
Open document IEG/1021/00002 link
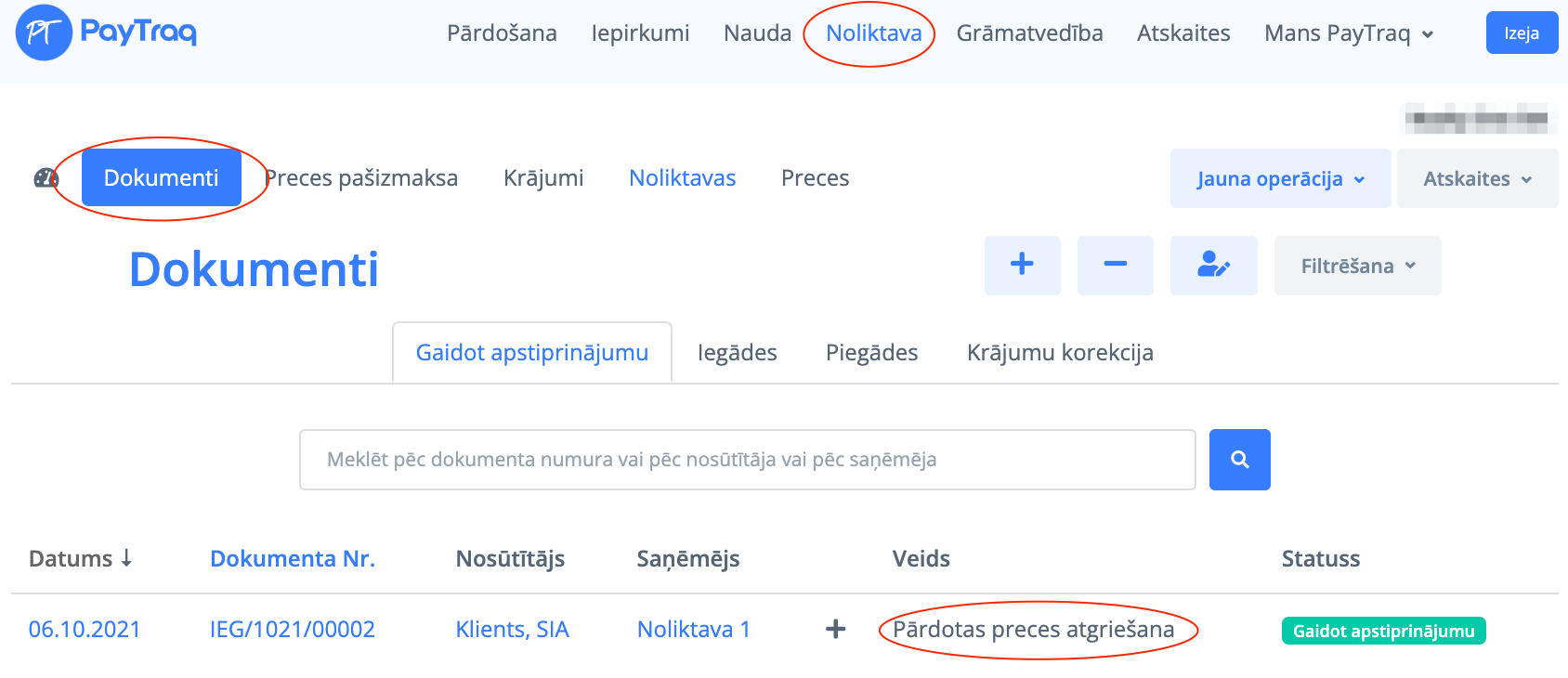point(293,630)
